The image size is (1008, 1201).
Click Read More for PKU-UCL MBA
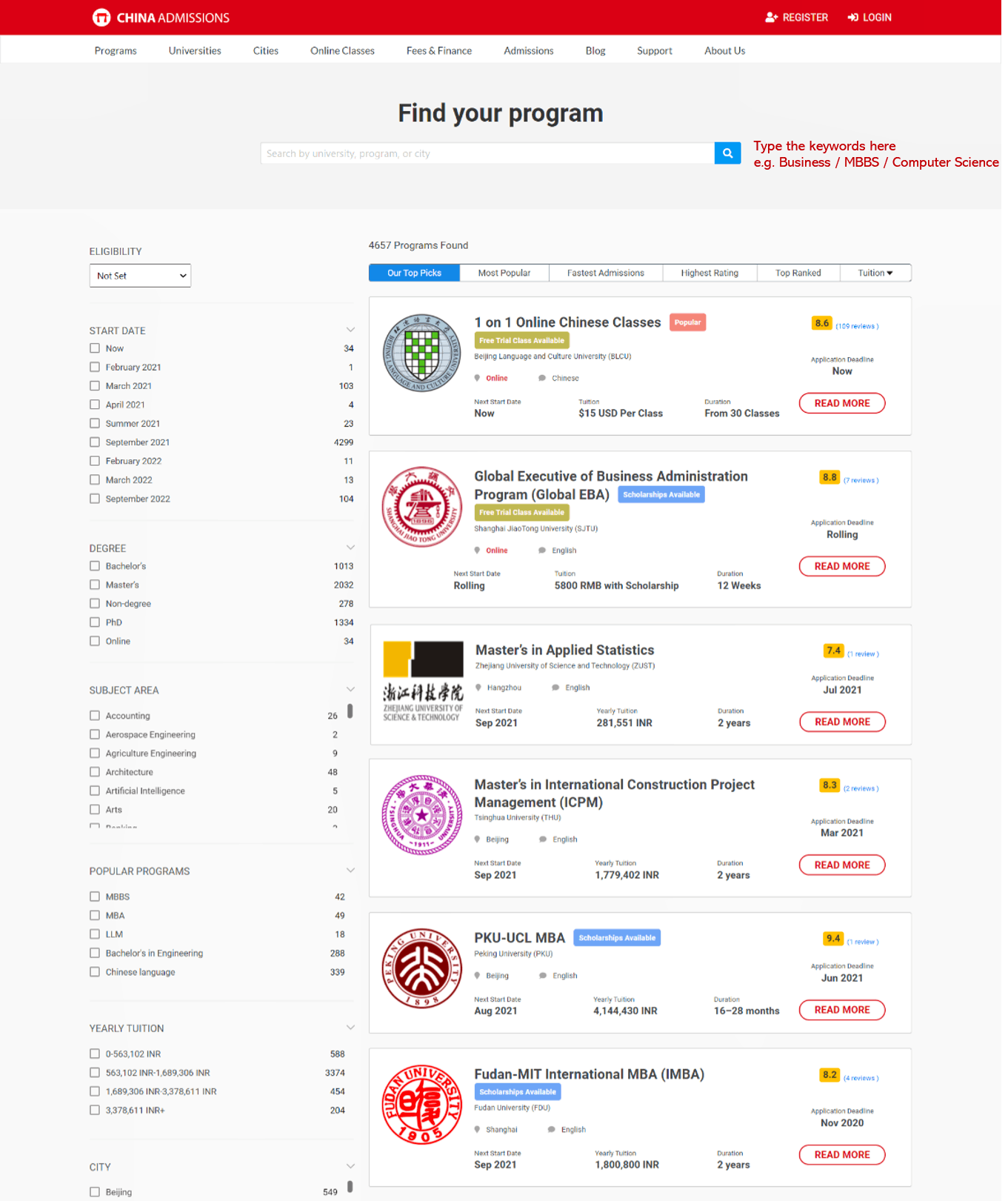[x=842, y=1010]
